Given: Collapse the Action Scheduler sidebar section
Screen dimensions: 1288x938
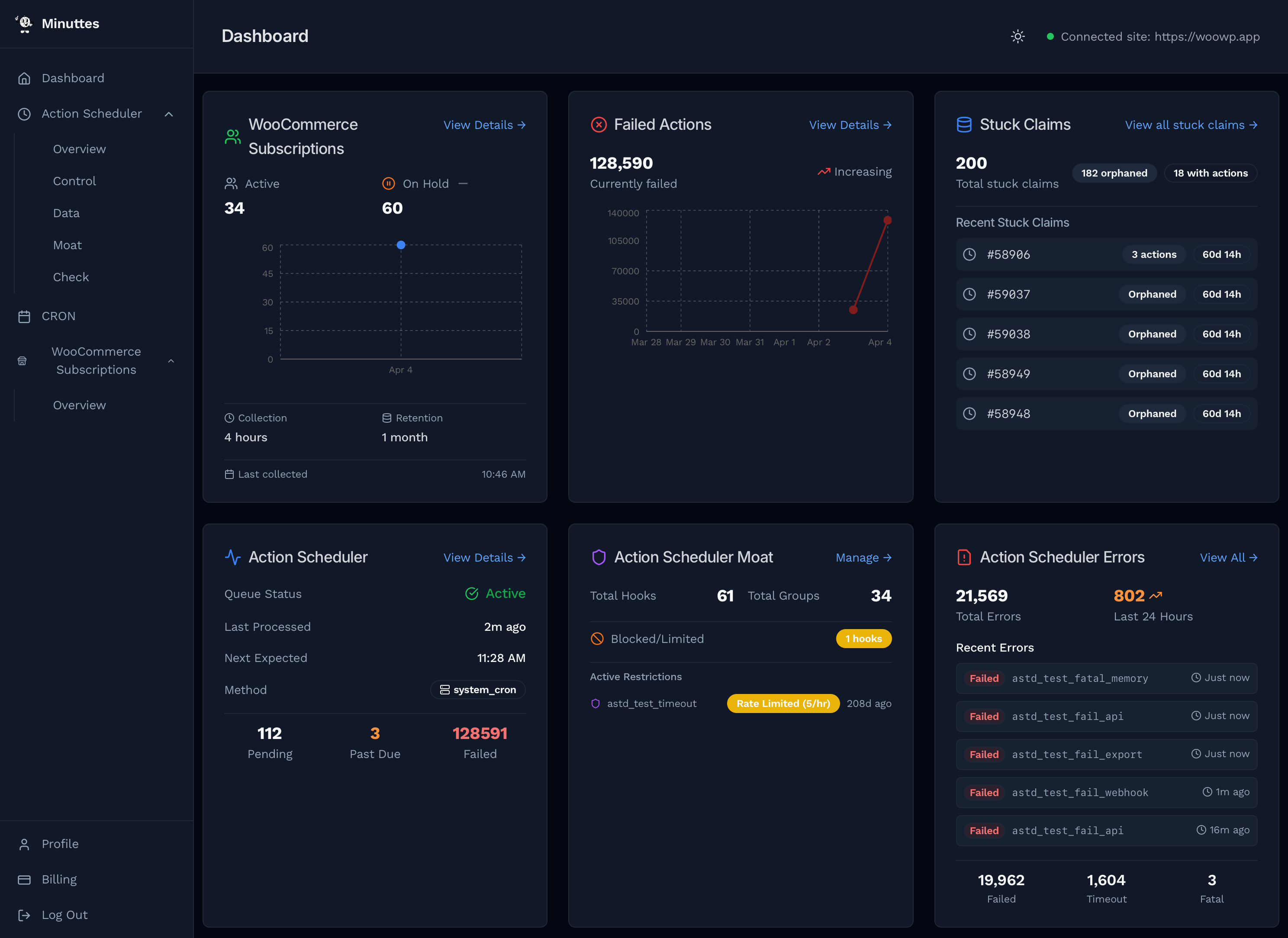Looking at the screenshot, I should [169, 113].
